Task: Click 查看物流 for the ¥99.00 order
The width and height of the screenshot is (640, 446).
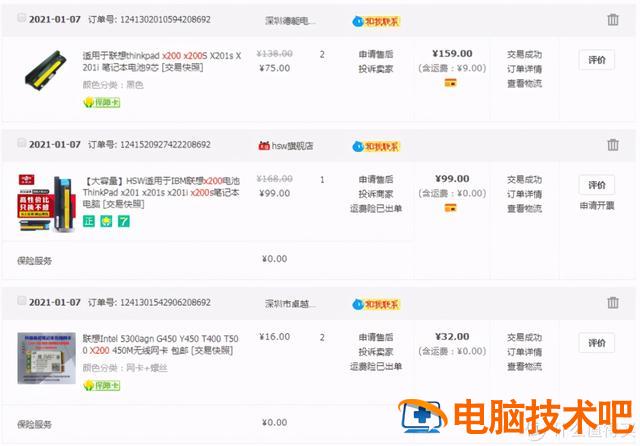Action: point(524,209)
